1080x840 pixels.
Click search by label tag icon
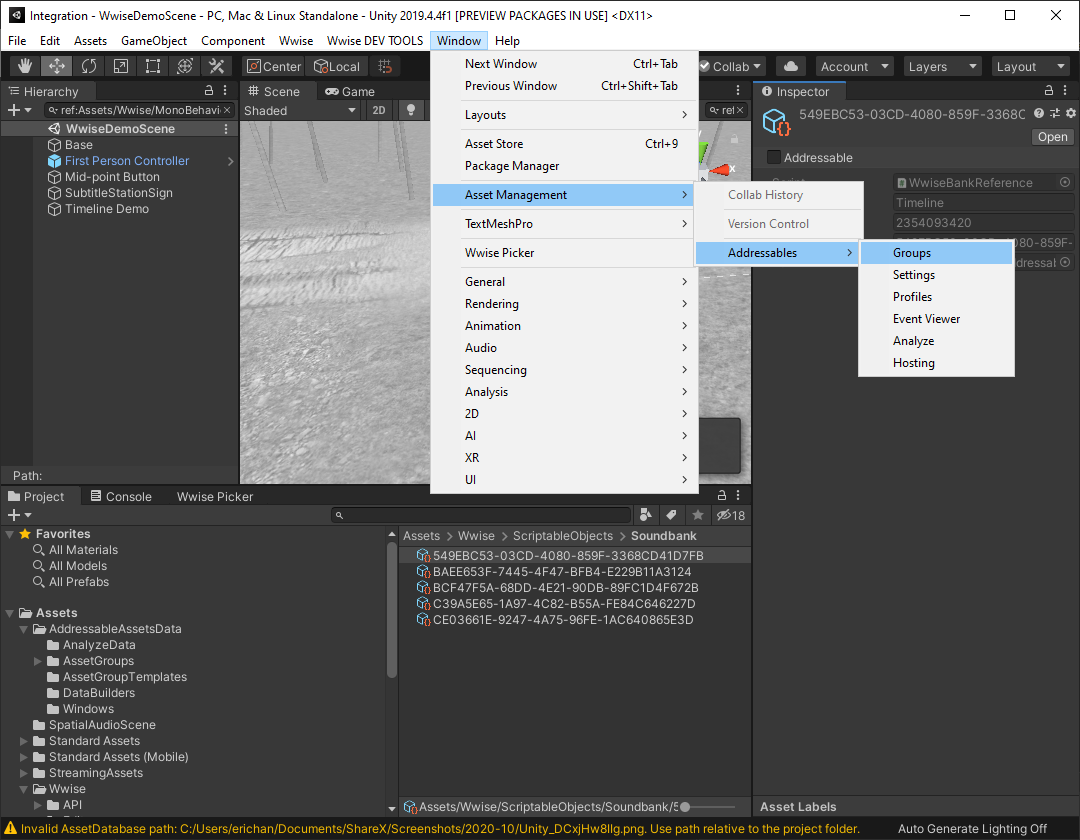pos(671,515)
